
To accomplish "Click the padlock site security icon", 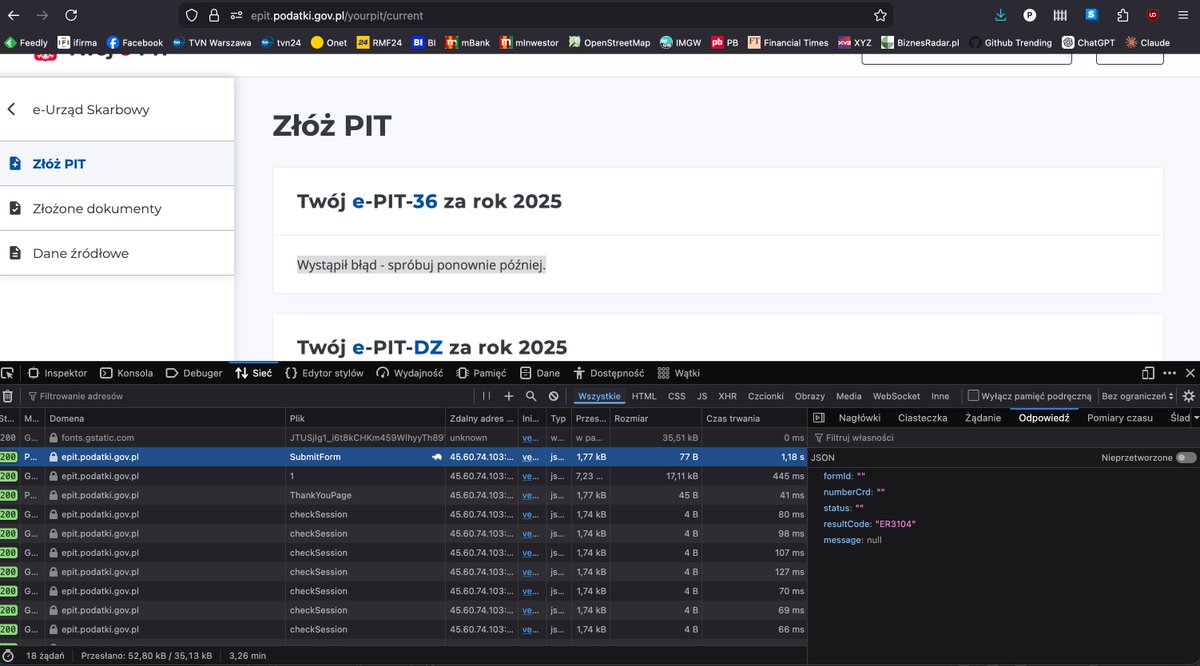I will 214,16.
